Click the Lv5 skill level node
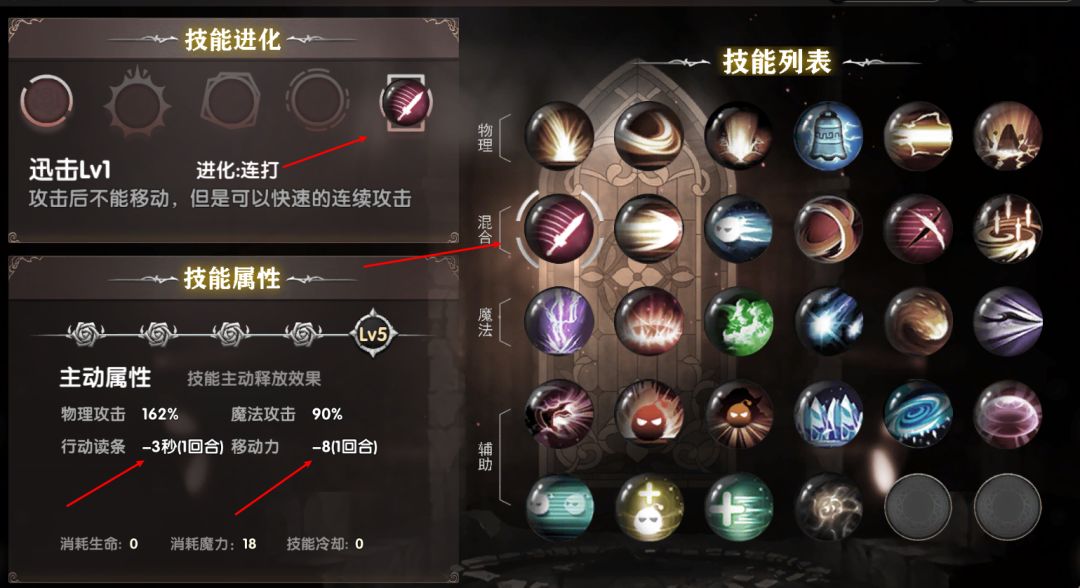This screenshot has height=588, width=1080. [373, 334]
